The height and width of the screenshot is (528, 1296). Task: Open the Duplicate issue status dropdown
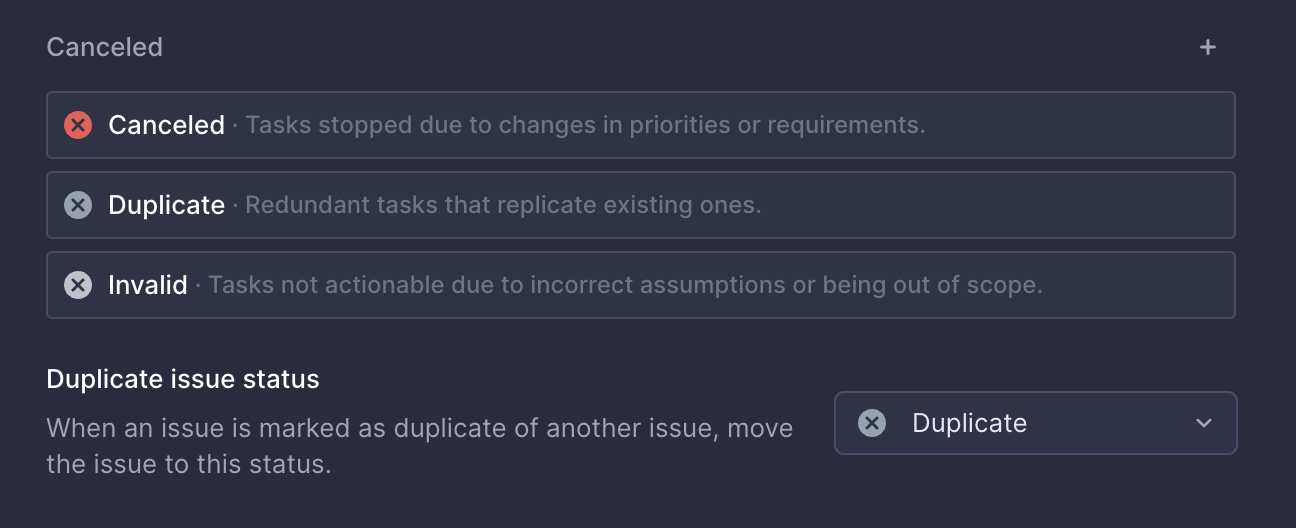[x=1036, y=423]
